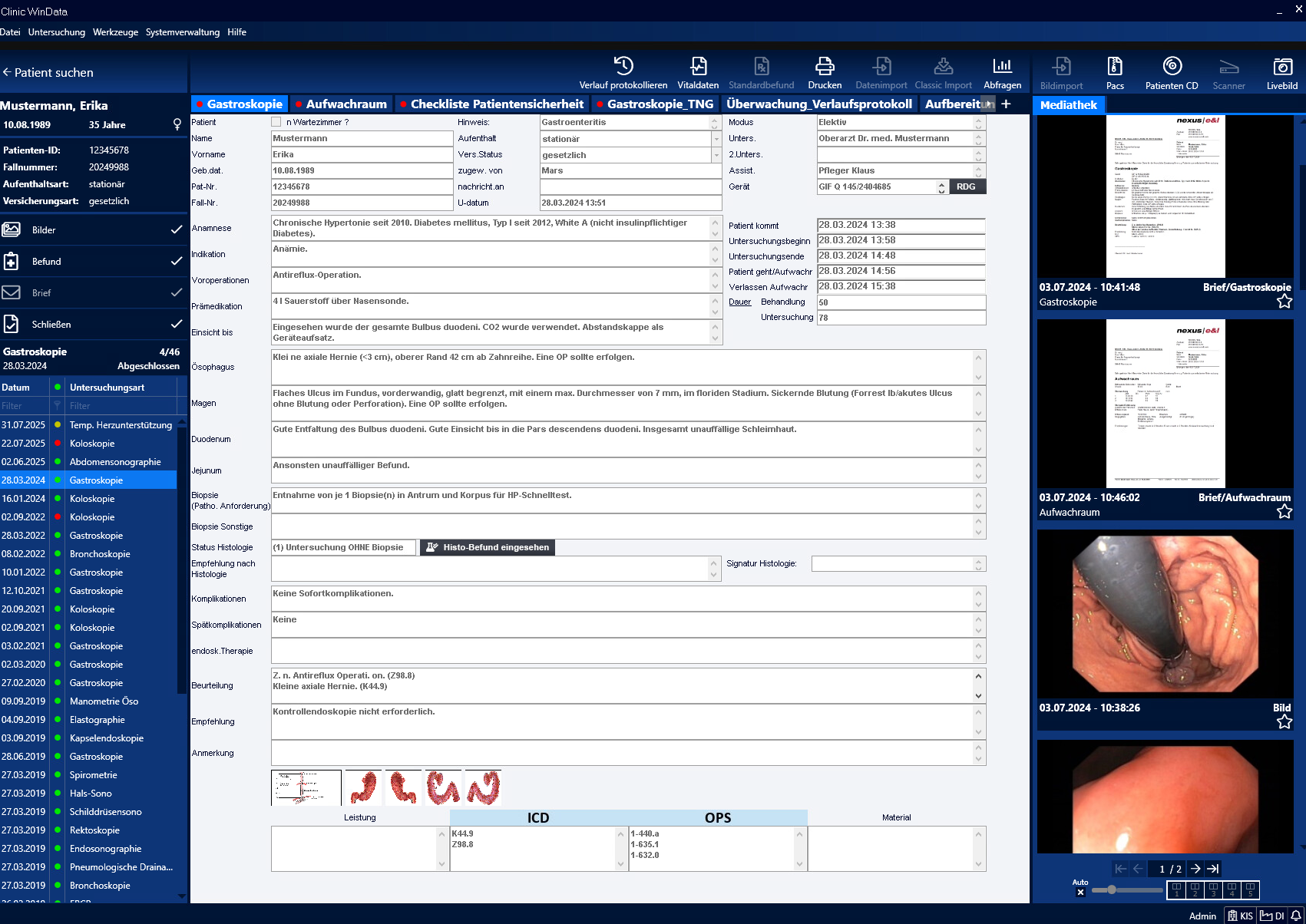Open the Vers.Status dropdown
Viewport: 1306px width, 924px height.
pos(716,155)
